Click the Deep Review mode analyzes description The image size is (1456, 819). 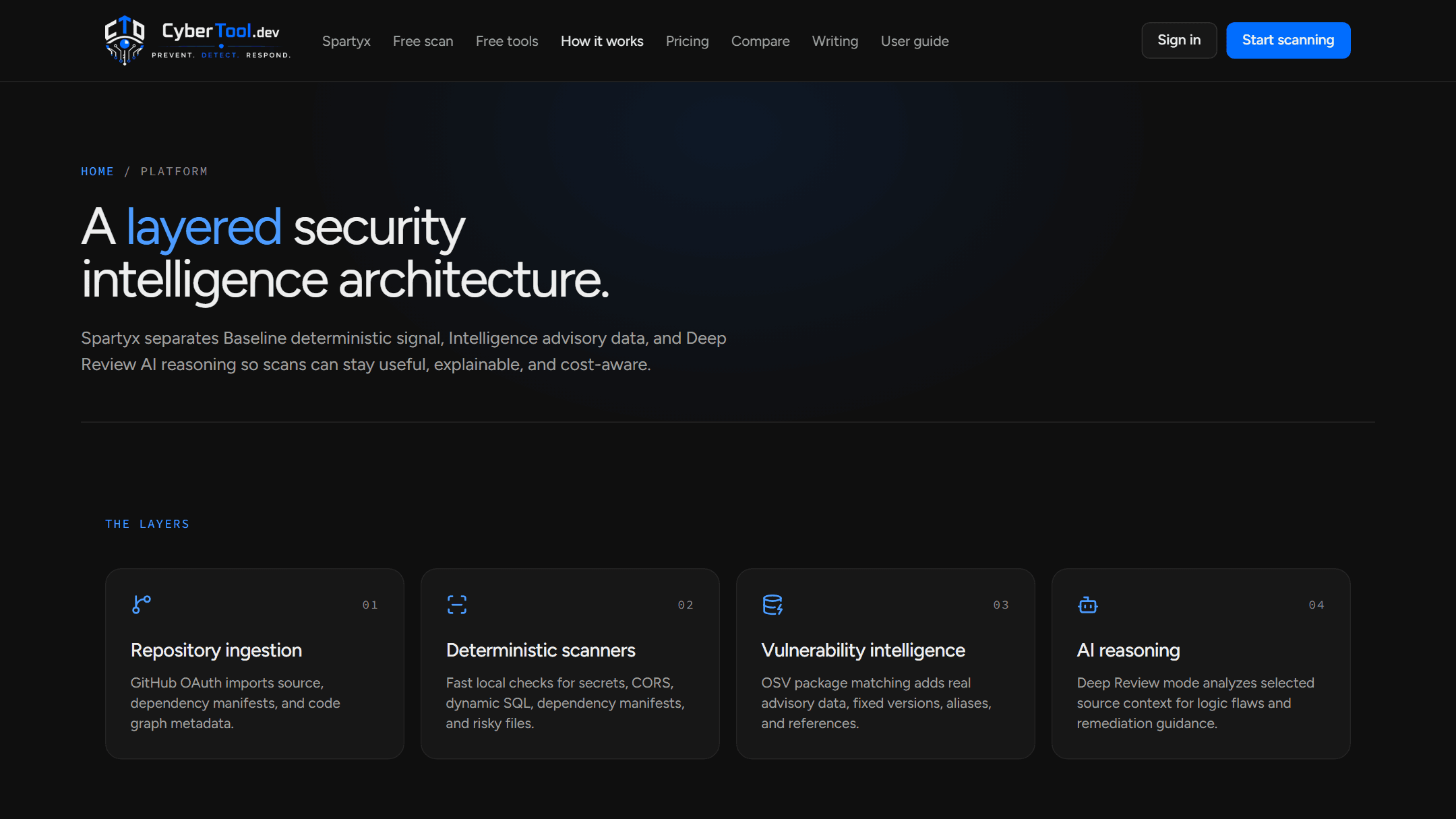1195,703
